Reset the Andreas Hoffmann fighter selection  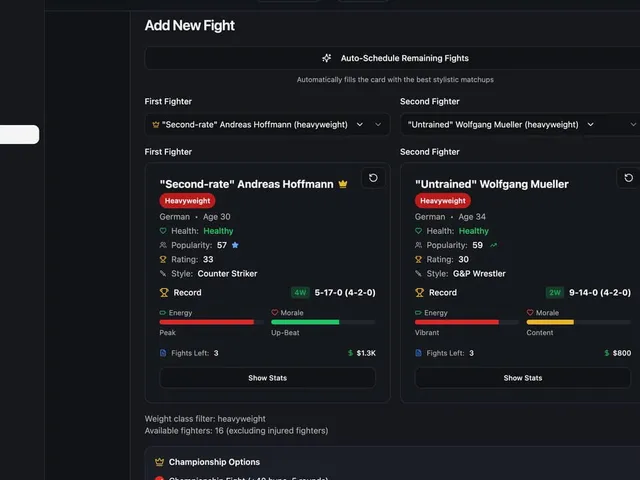(373, 178)
